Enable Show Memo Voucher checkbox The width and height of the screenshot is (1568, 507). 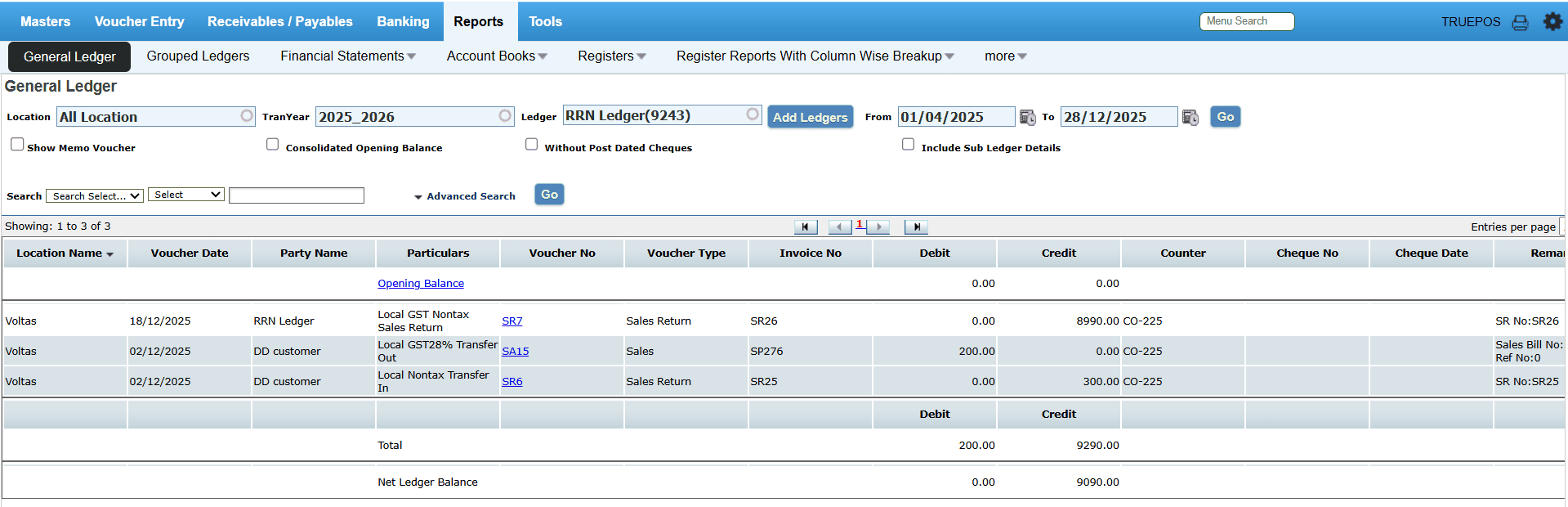coord(17,145)
